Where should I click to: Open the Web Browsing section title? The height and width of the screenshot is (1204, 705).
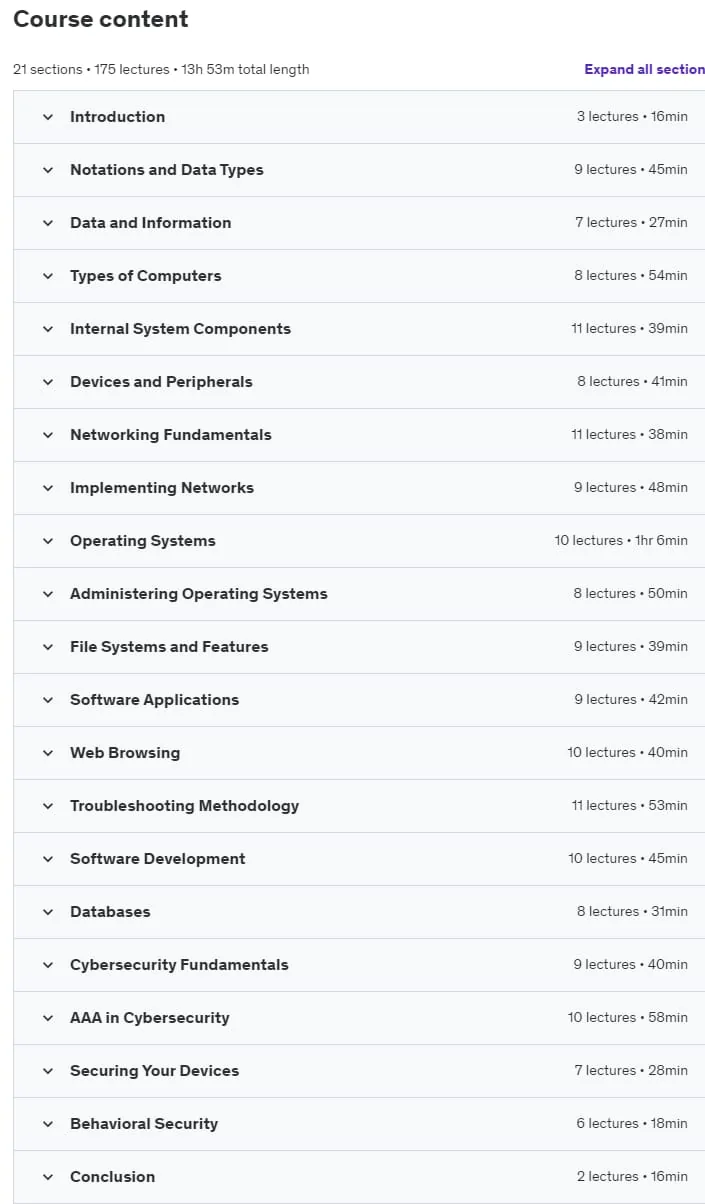[x=125, y=753]
